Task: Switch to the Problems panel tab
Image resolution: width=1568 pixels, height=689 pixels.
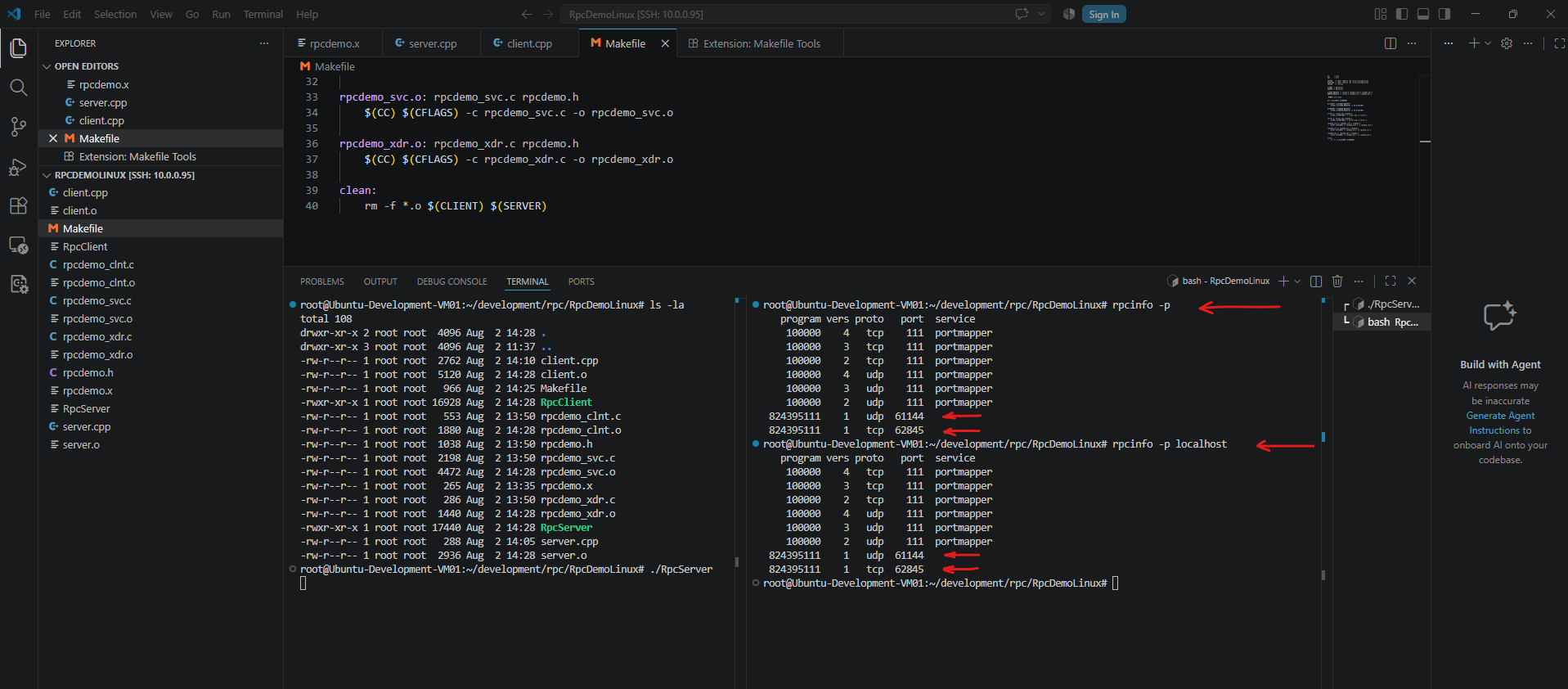Action: 322,281
